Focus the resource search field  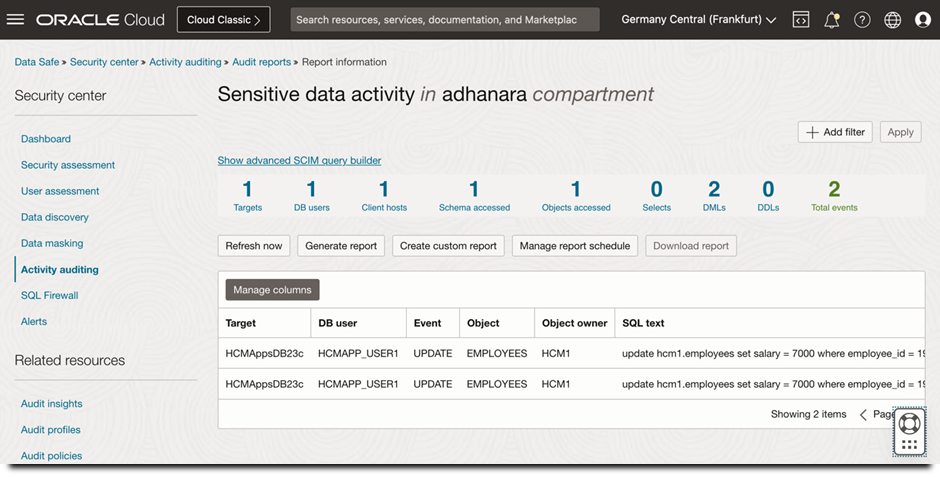tap(445, 20)
